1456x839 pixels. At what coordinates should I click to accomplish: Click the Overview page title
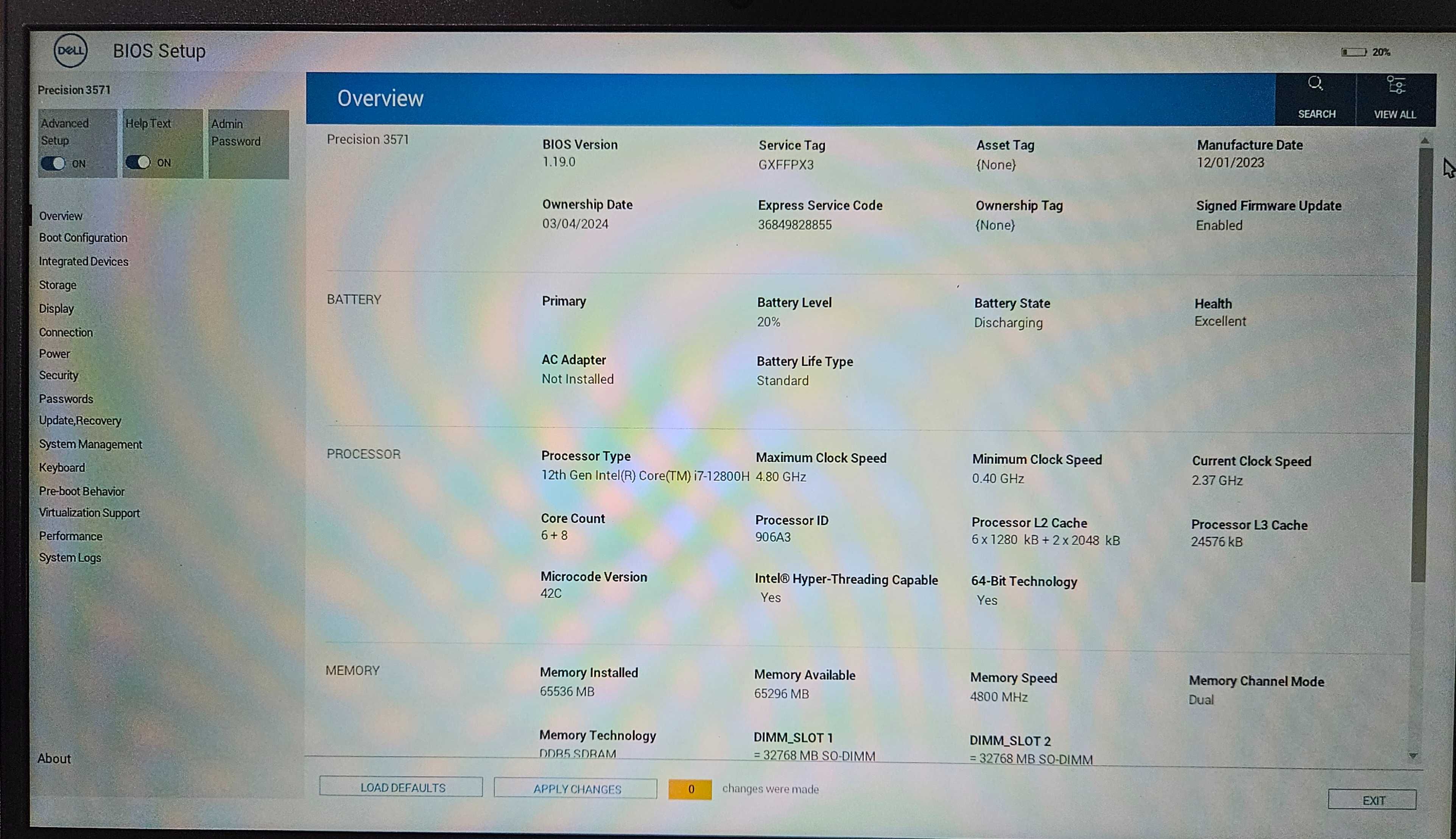click(380, 98)
